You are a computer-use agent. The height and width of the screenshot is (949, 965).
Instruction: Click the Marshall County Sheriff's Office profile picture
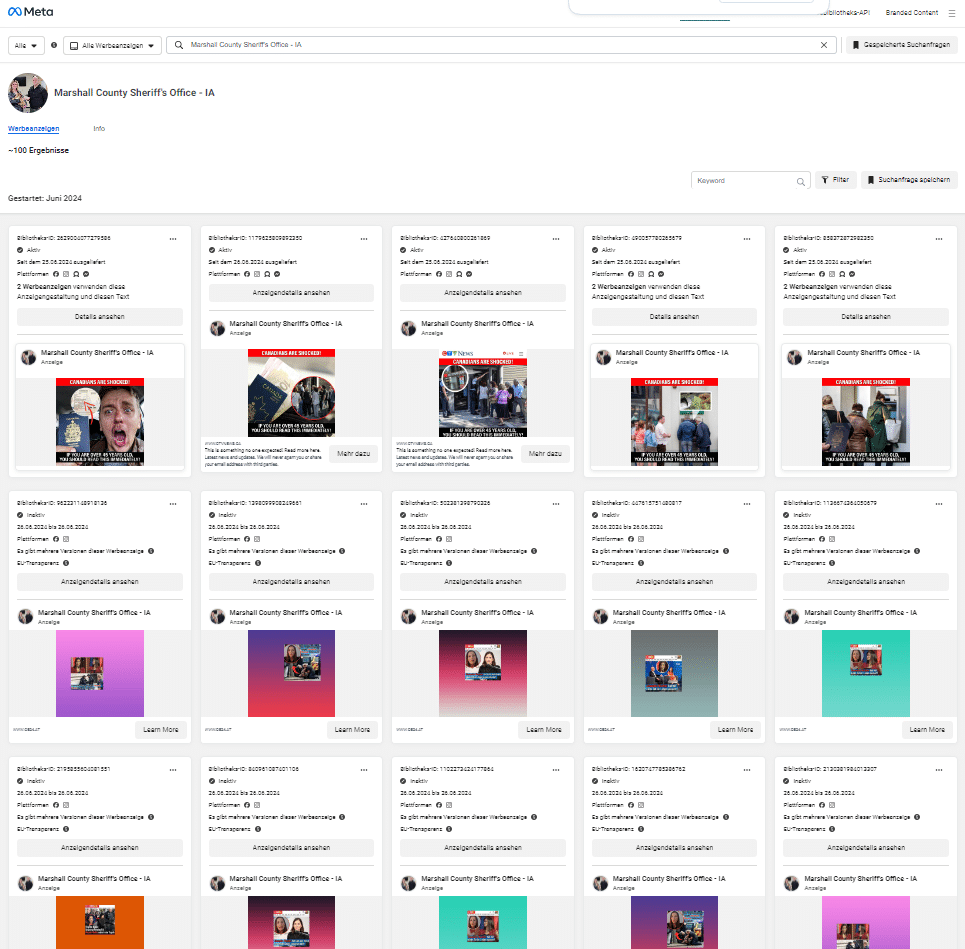point(28,93)
